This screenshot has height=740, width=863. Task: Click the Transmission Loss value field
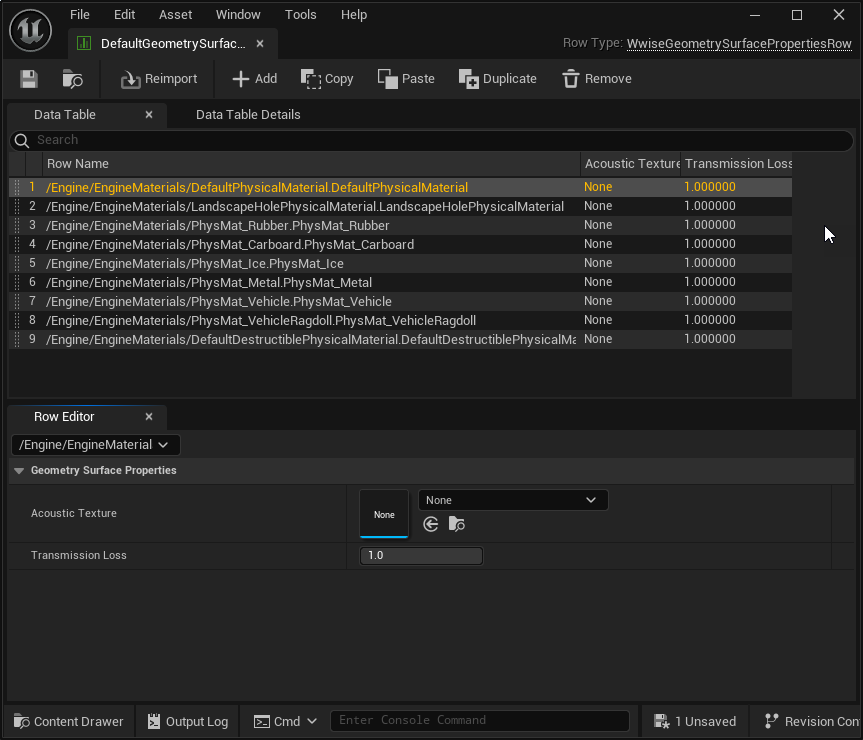point(421,556)
